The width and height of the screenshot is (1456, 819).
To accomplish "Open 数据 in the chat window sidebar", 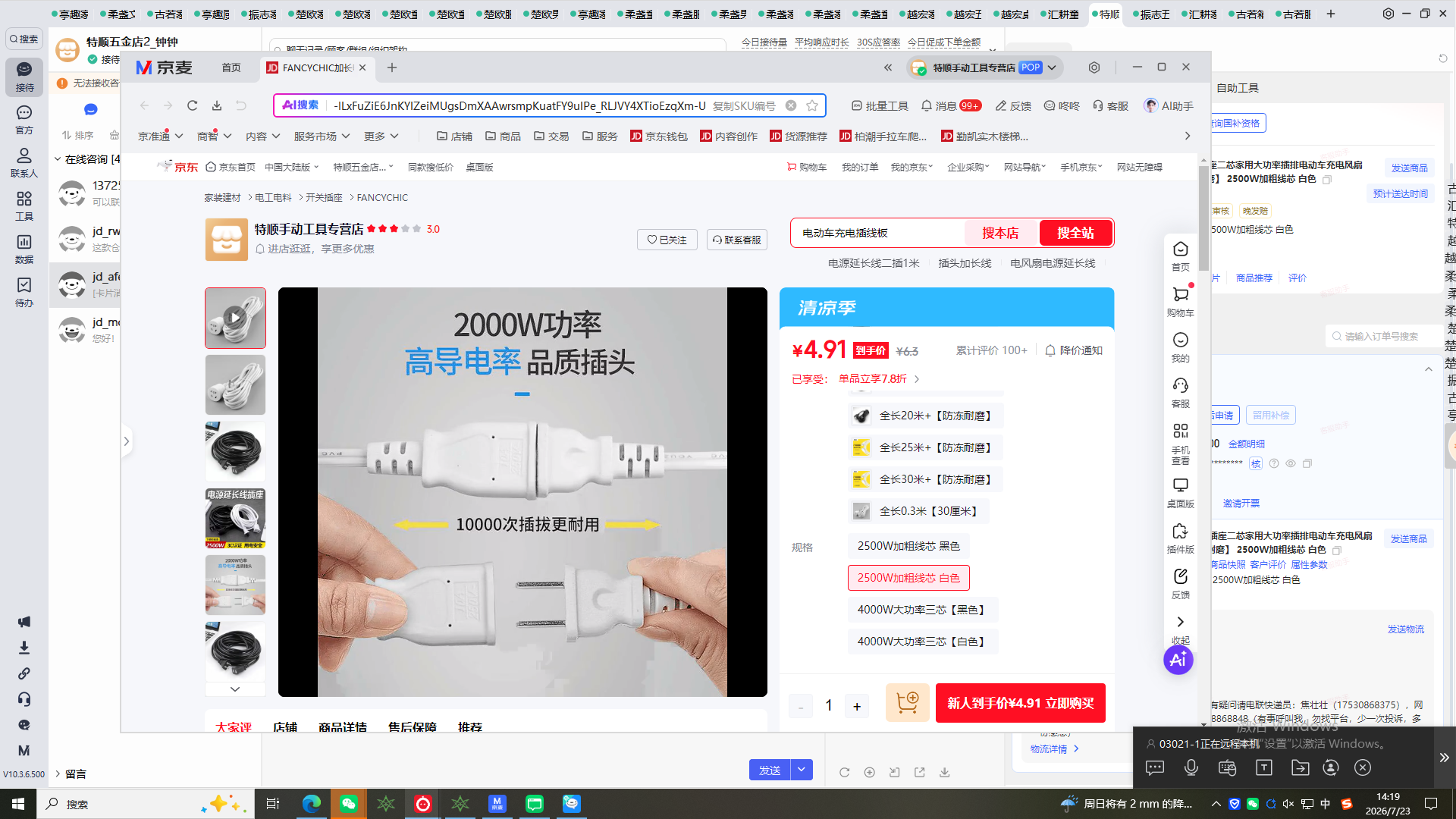I will [x=24, y=249].
